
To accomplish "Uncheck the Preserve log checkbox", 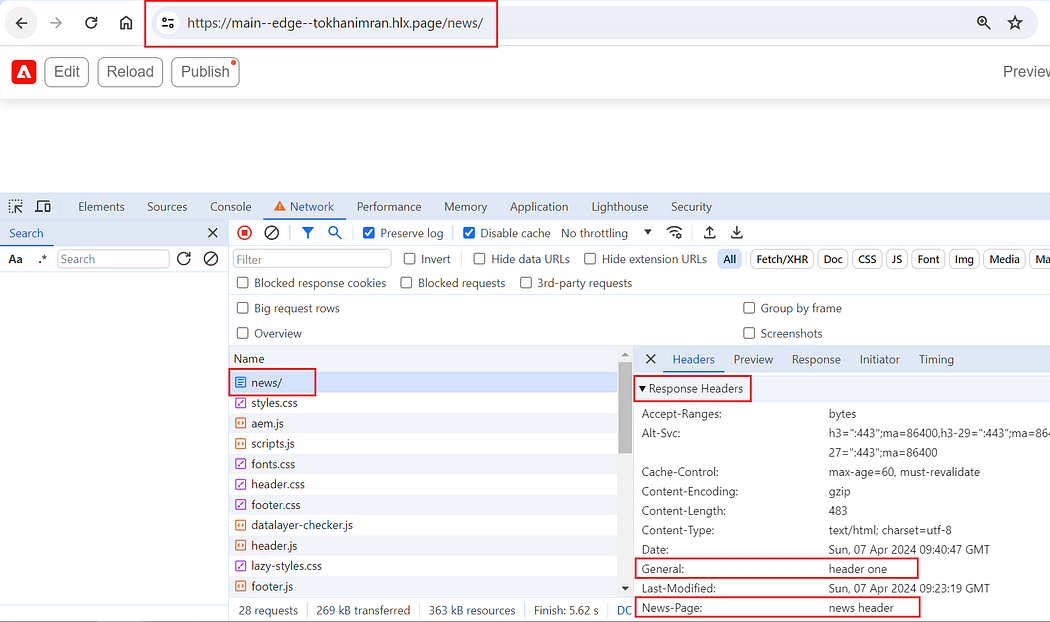I will point(368,233).
